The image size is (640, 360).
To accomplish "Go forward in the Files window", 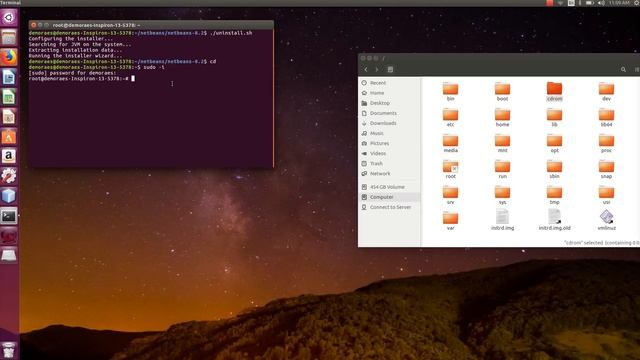I will click(377, 70).
